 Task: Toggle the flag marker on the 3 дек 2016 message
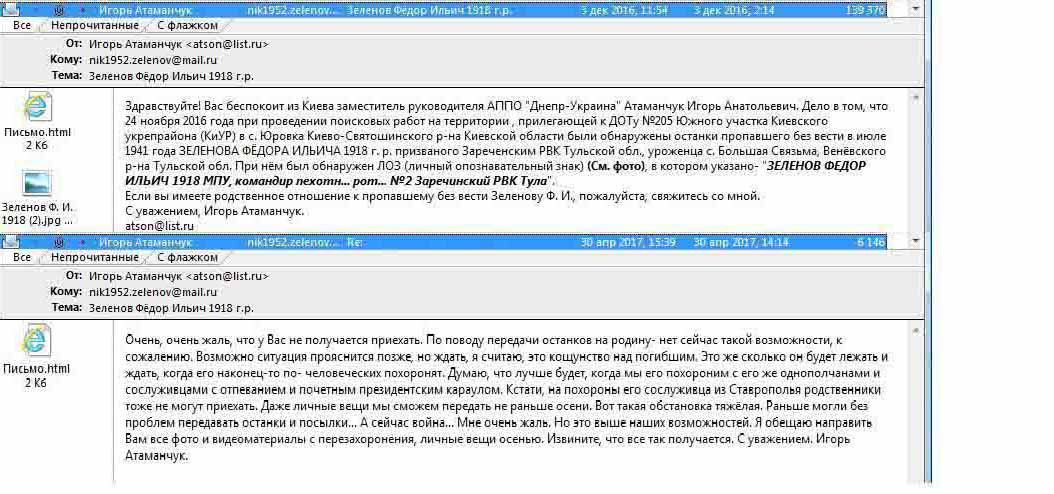click(81, 9)
